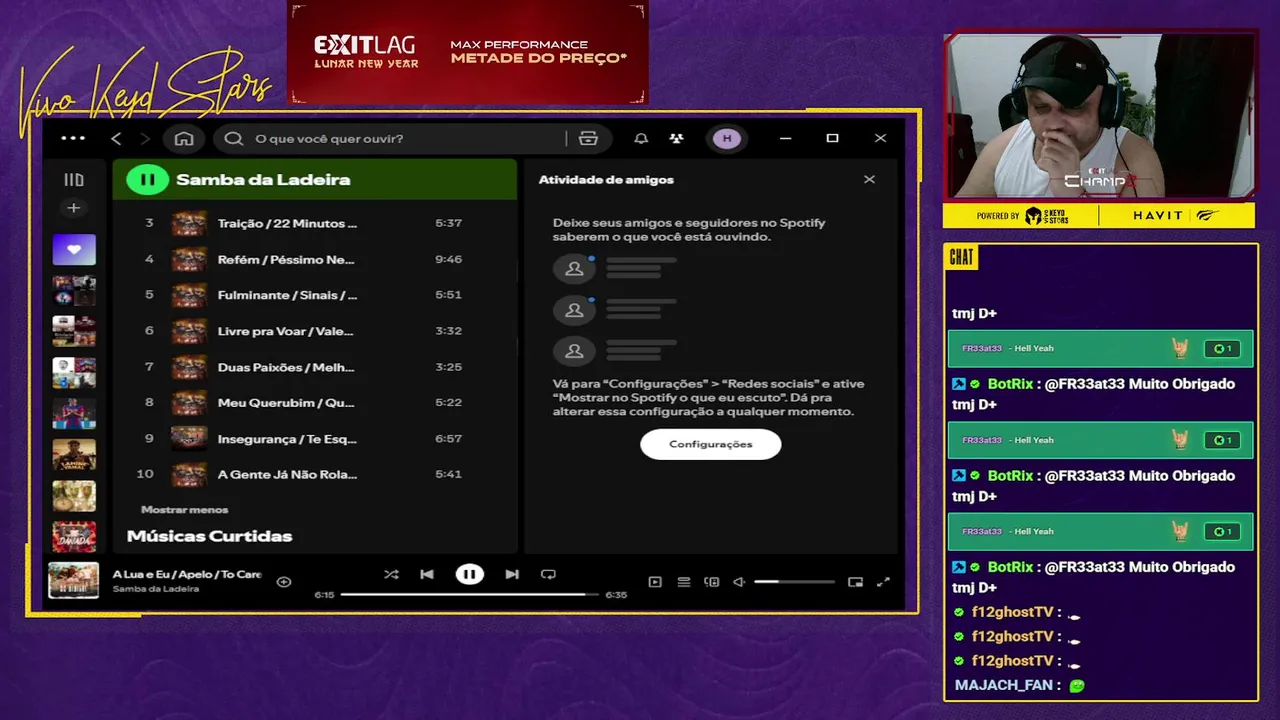The width and height of the screenshot is (1280, 720).
Task: Open connect to a device icon
Action: click(x=712, y=582)
